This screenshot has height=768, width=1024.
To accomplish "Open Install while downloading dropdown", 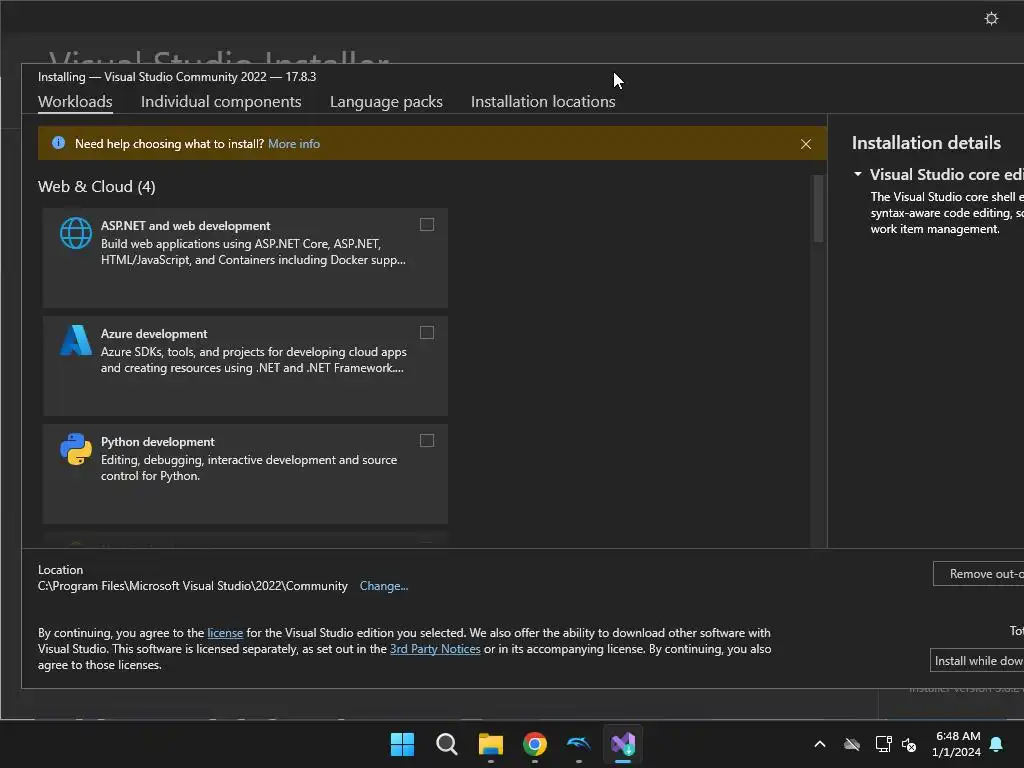I will 977,660.
